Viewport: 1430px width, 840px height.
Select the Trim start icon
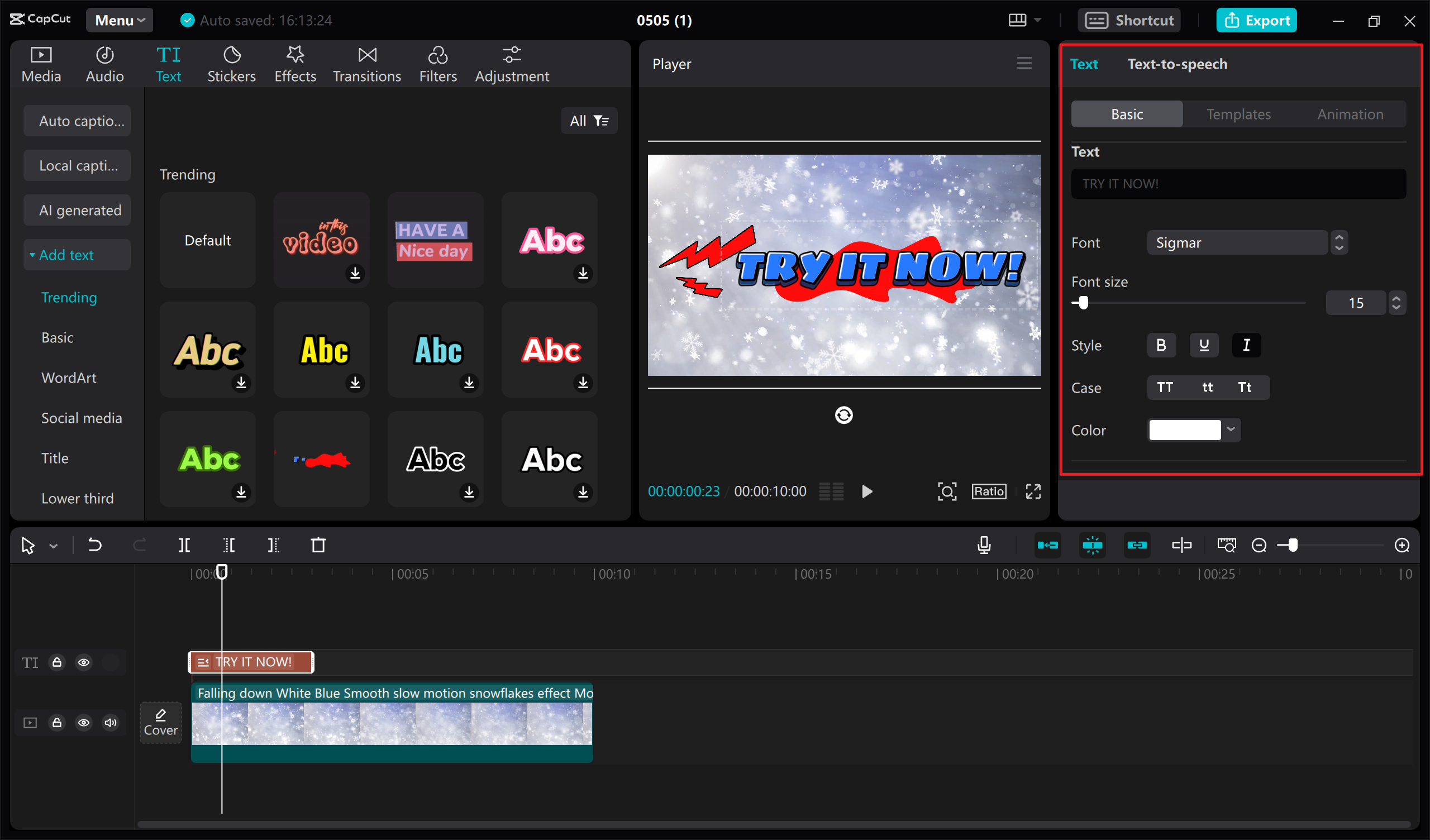tap(228, 545)
